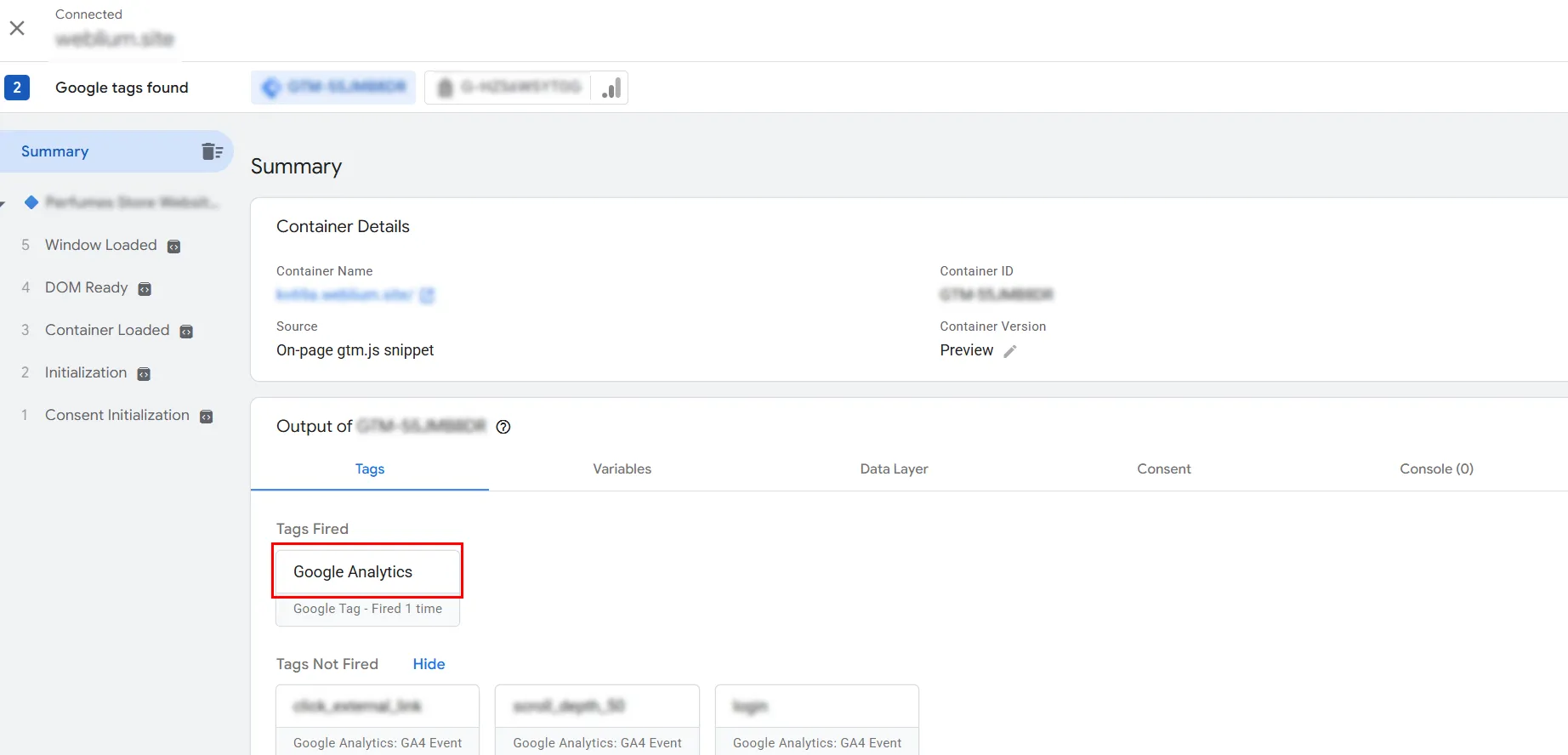Click the icon beside Consent Initialization

pos(206,417)
